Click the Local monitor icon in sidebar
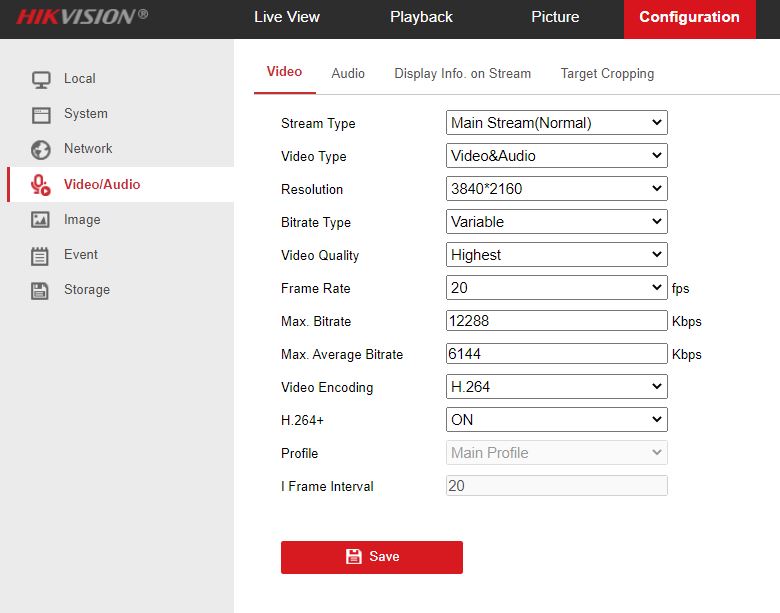 [x=40, y=79]
